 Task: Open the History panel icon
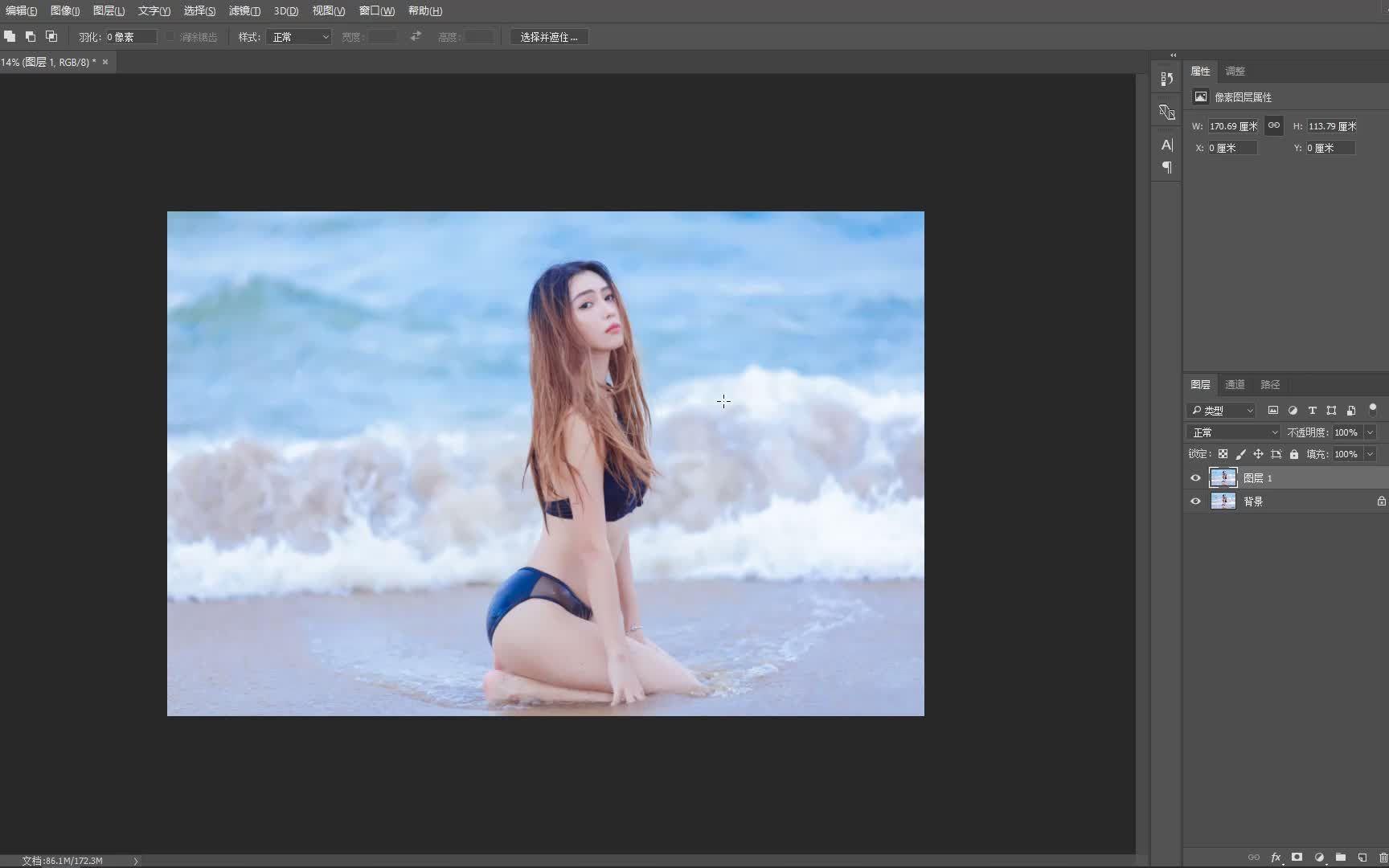tap(1167, 79)
